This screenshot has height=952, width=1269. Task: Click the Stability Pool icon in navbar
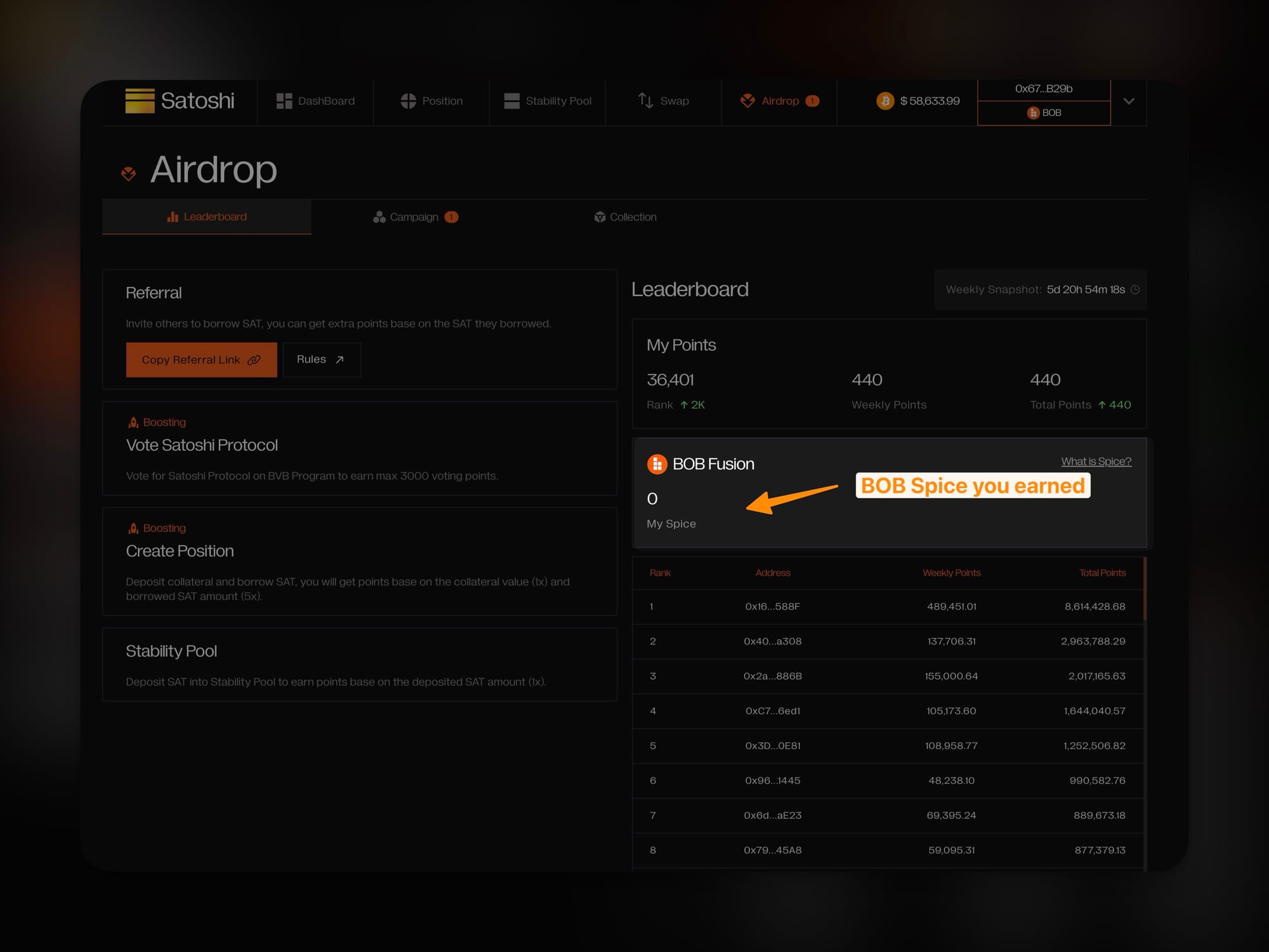coord(511,101)
